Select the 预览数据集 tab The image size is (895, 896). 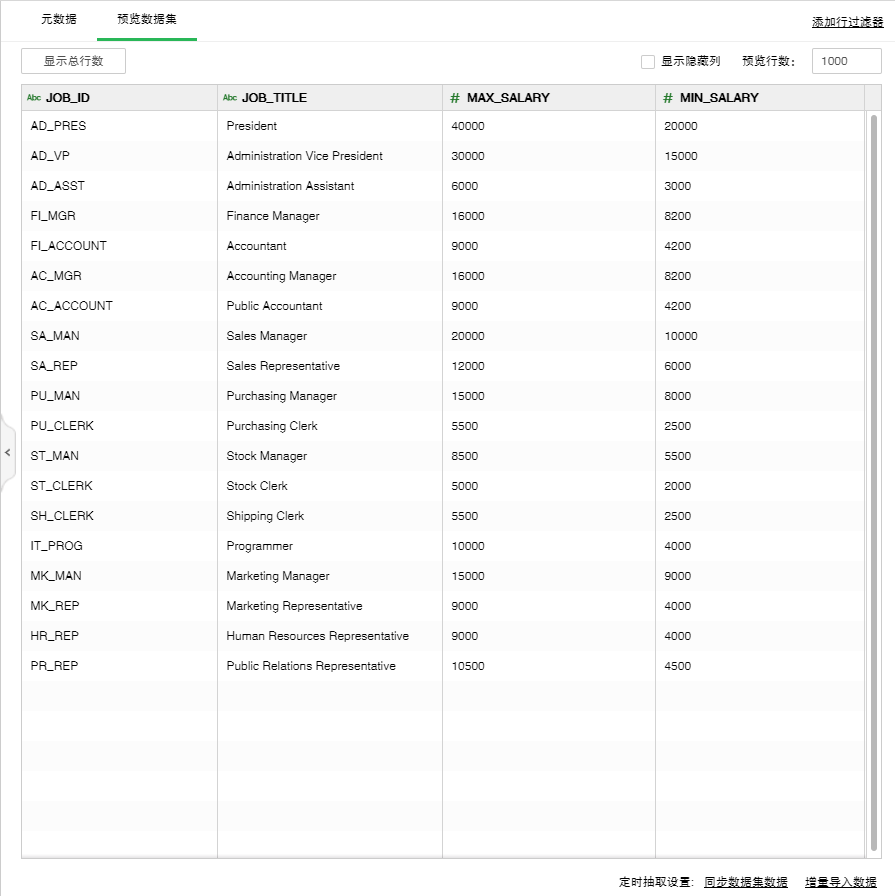point(147,20)
